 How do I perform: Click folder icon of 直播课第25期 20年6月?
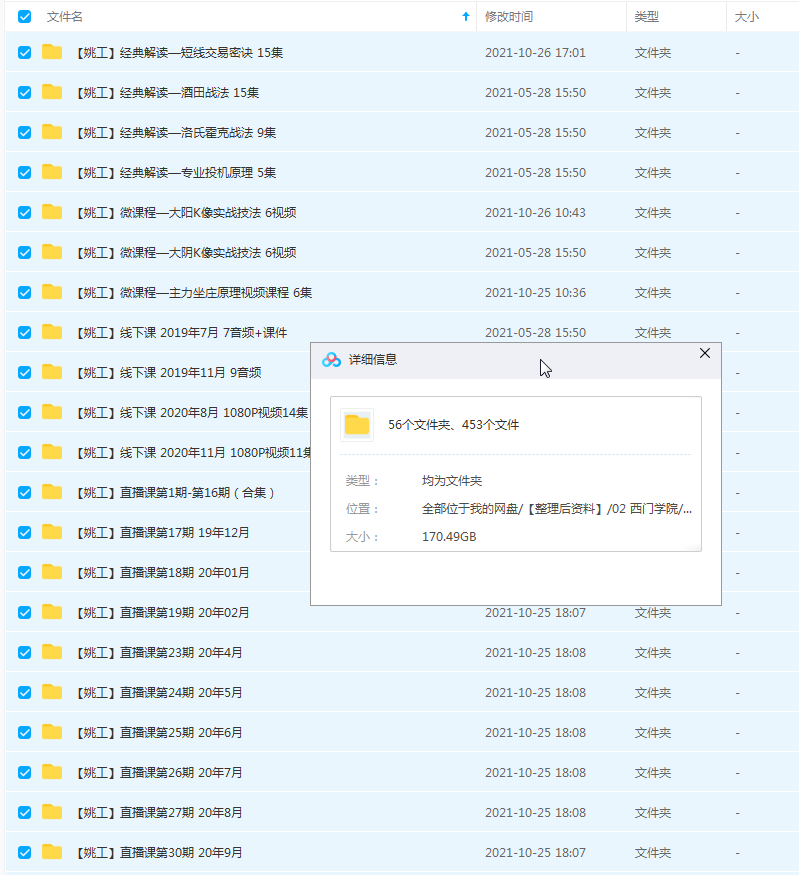tap(52, 732)
